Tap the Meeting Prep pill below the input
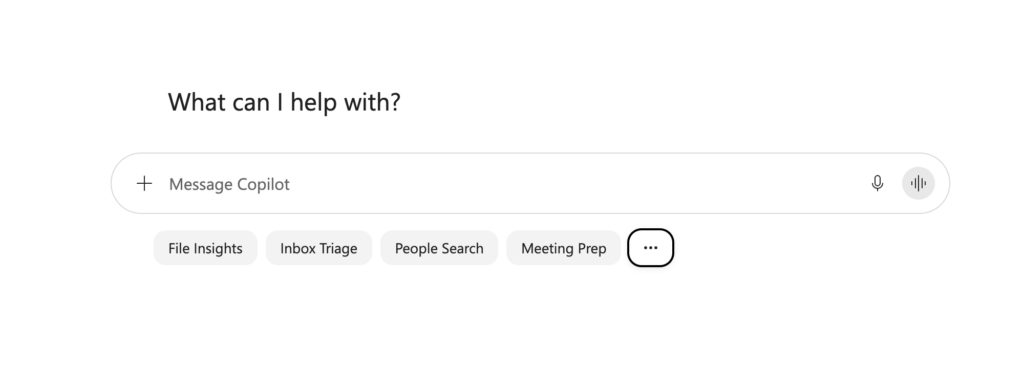The width and height of the screenshot is (1024, 389). [564, 248]
